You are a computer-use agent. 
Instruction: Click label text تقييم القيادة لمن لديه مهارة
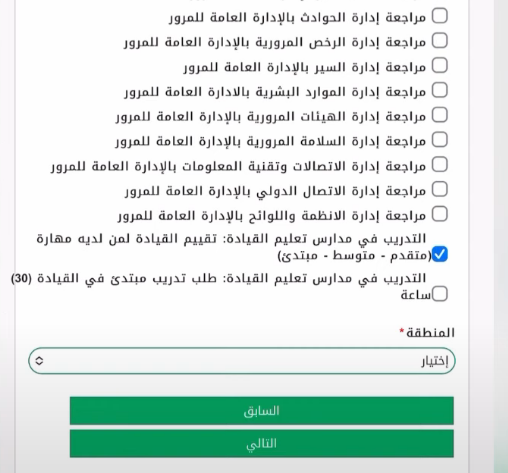click(x=126, y=239)
